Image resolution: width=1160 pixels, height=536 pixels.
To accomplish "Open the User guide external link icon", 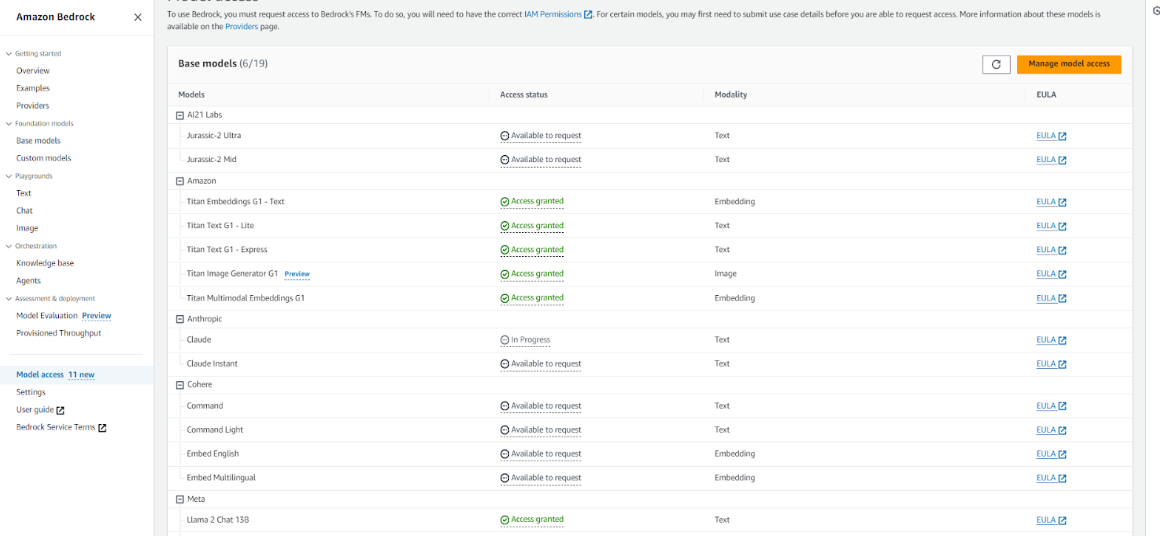I will click(60, 410).
